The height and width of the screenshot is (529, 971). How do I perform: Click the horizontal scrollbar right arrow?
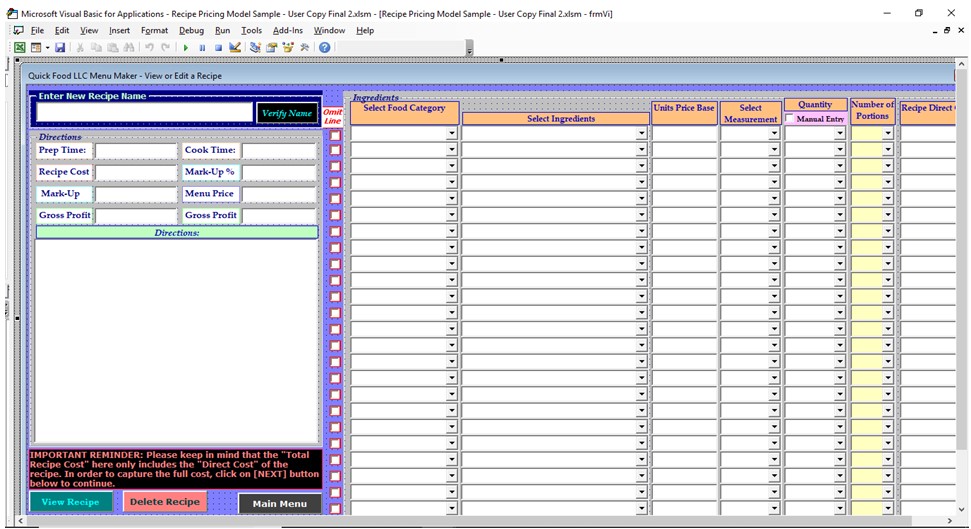pyautogui.click(x=949, y=521)
